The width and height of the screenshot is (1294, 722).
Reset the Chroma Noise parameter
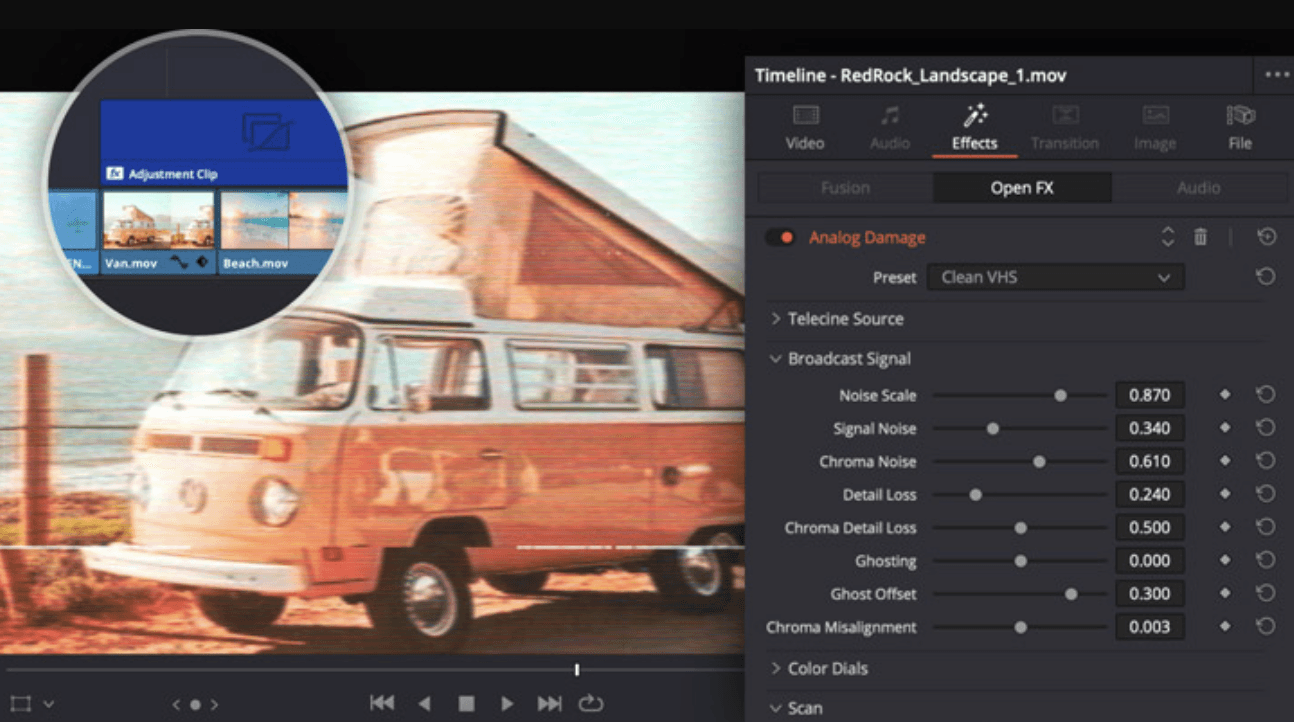coord(1266,461)
